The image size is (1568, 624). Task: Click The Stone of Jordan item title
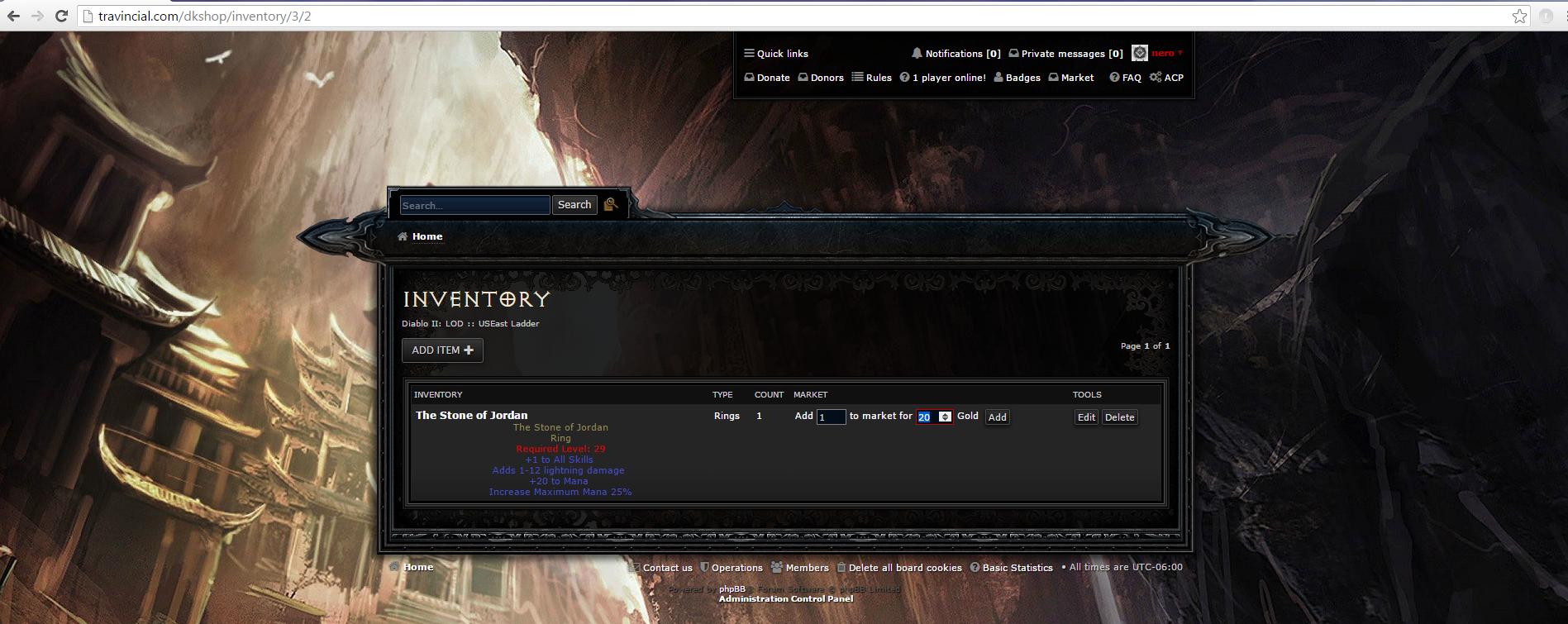pos(471,416)
